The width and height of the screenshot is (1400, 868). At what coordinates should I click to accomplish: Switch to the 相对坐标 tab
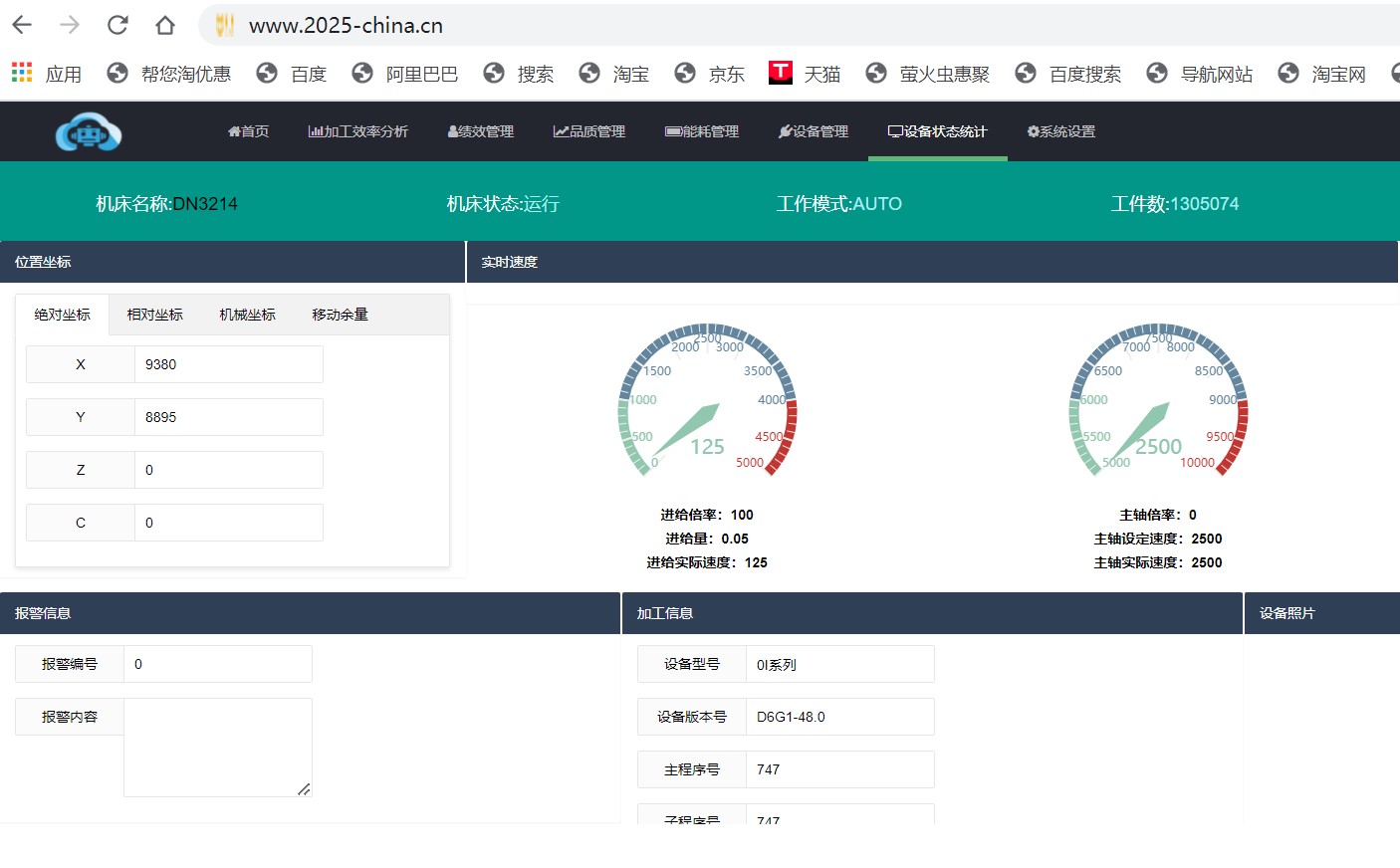[x=154, y=315]
